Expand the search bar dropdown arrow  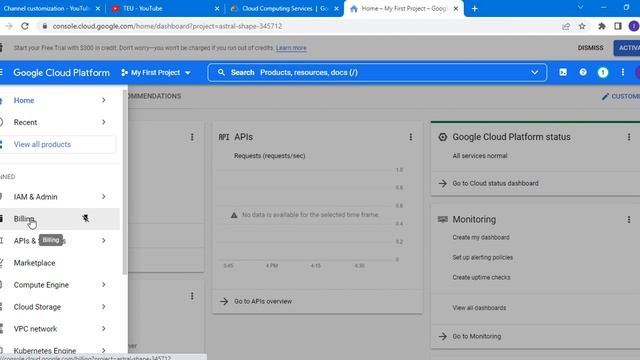click(x=534, y=72)
